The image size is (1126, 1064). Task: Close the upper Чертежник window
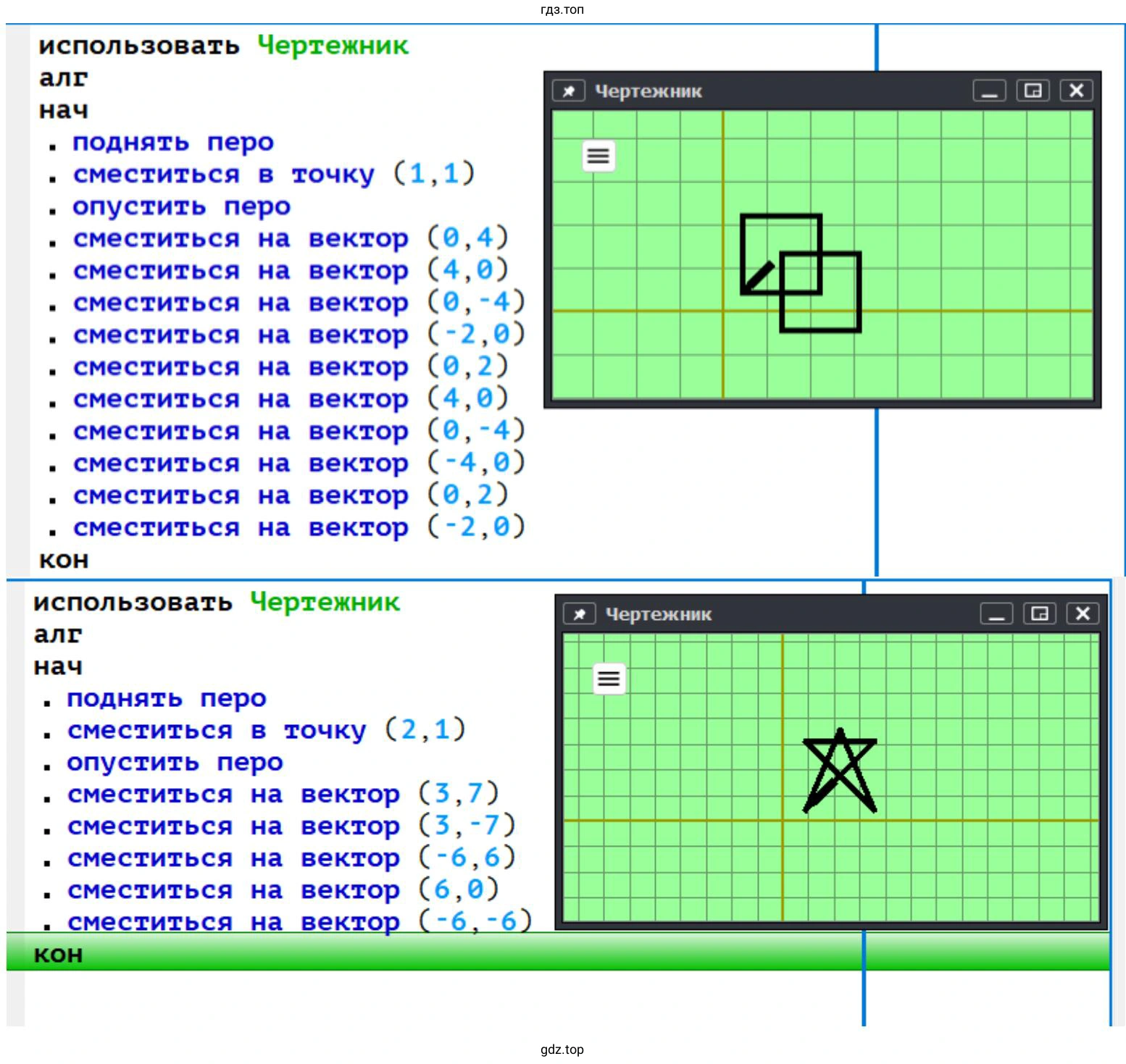[1077, 91]
